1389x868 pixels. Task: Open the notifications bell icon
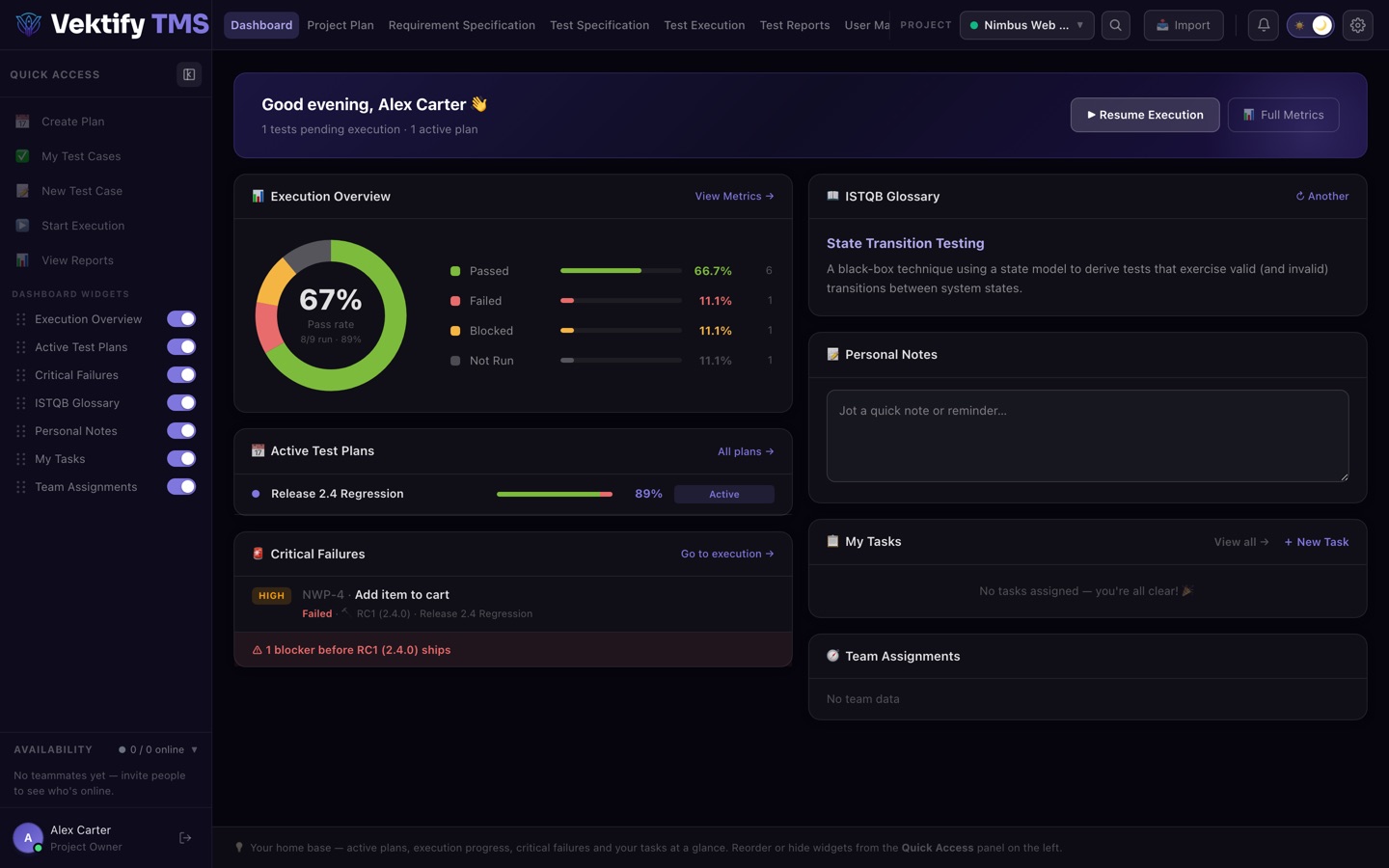(1263, 25)
